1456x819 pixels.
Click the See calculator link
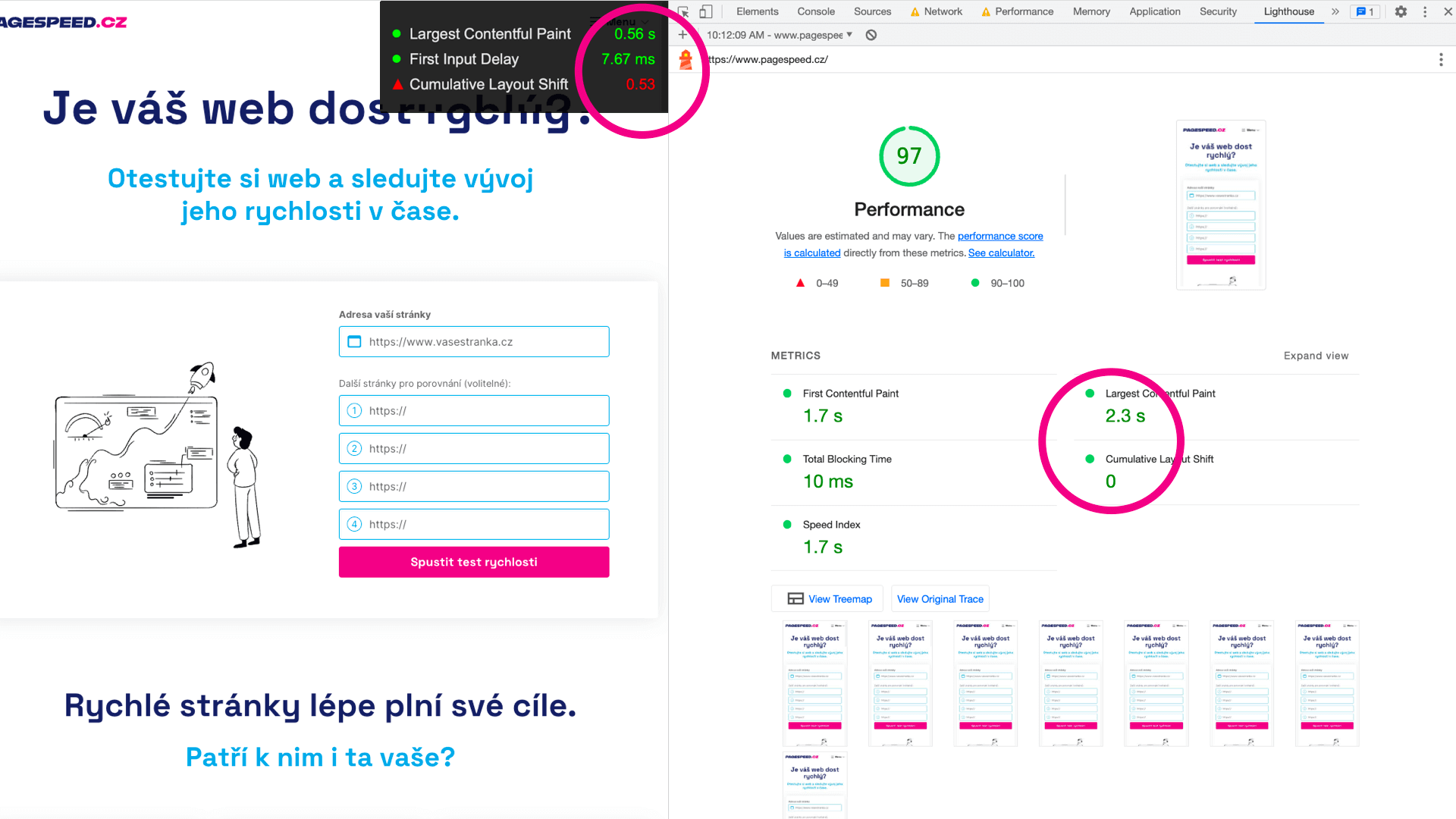pos(1001,253)
